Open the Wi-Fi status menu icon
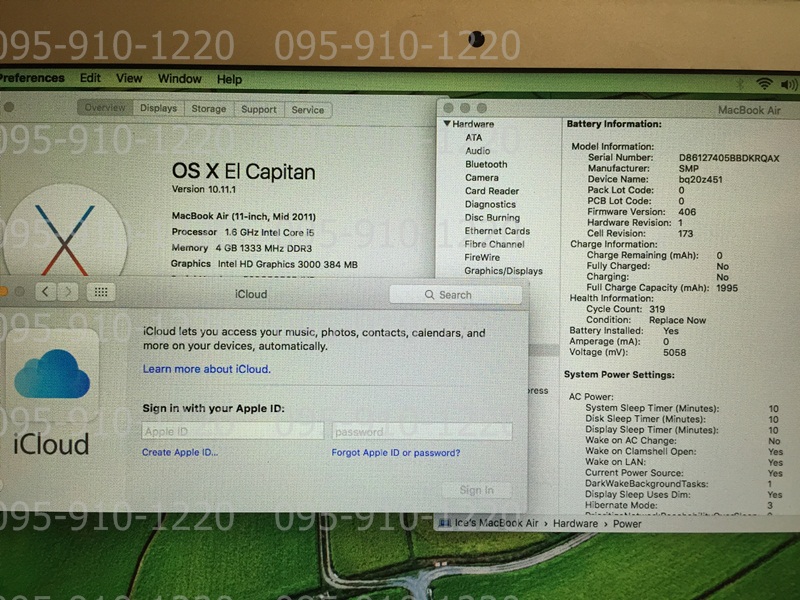Screen dimensions: 800x600 [764, 84]
